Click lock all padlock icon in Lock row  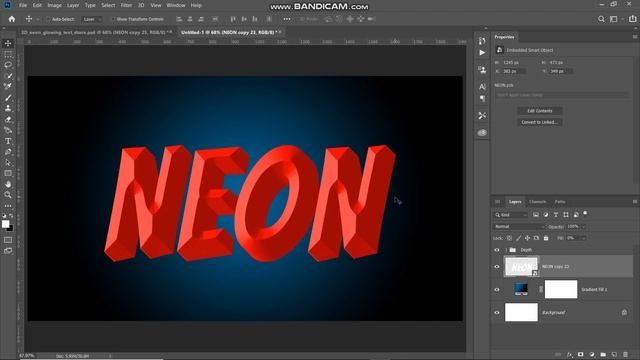point(546,238)
